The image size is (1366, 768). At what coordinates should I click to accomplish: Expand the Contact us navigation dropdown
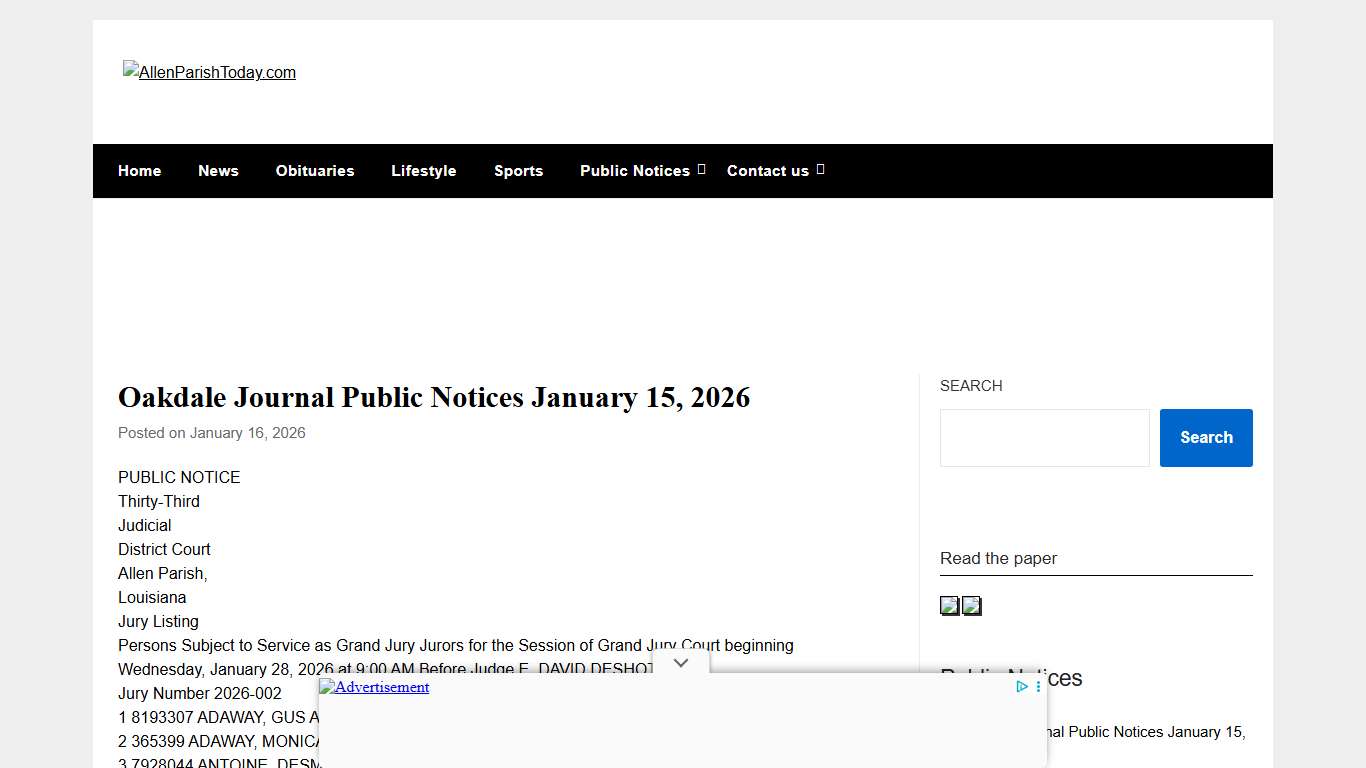819,170
